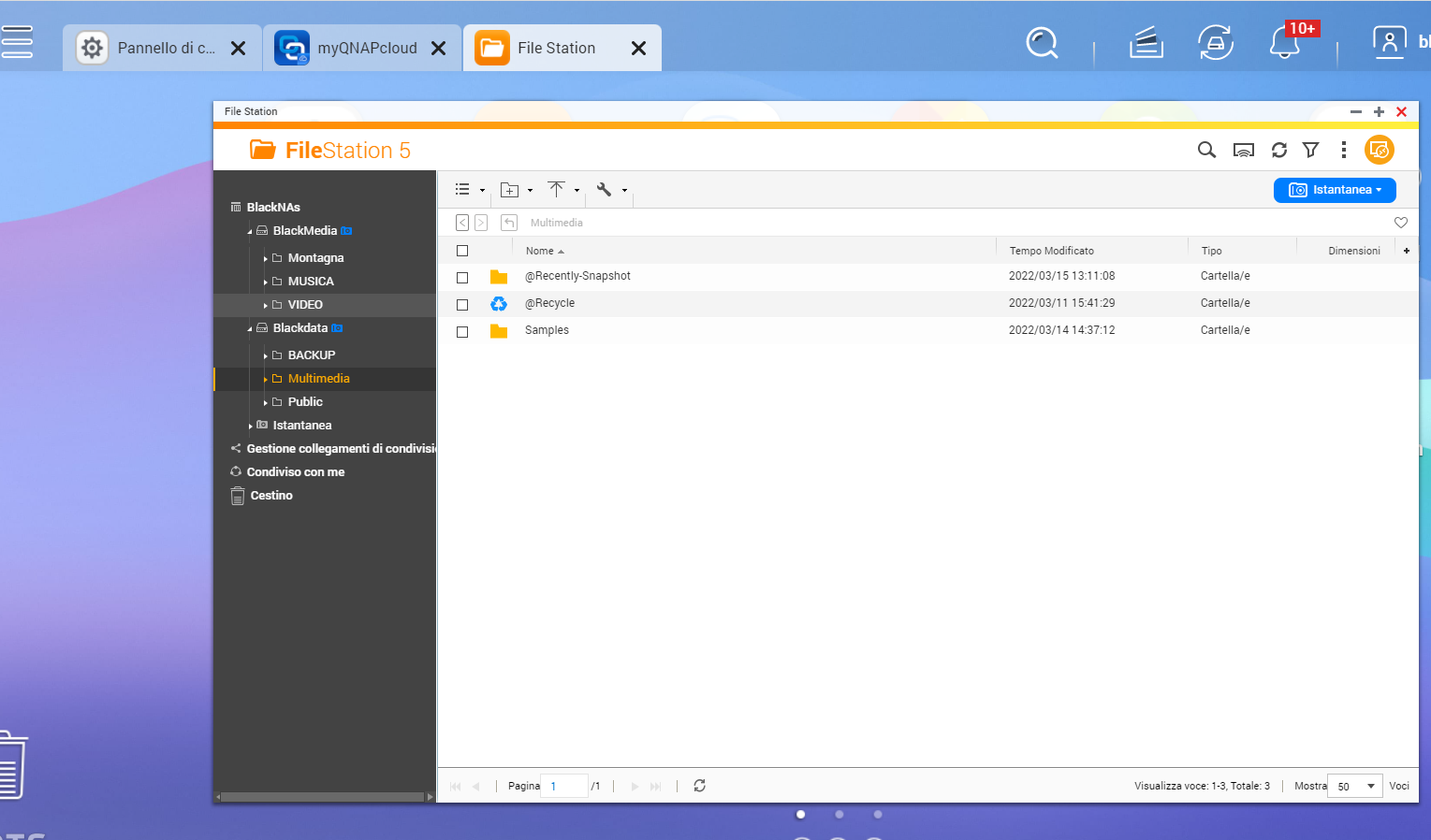Open the Istantanea snapshot dropdown button
The height and width of the screenshot is (840, 1431).
[x=1335, y=190]
